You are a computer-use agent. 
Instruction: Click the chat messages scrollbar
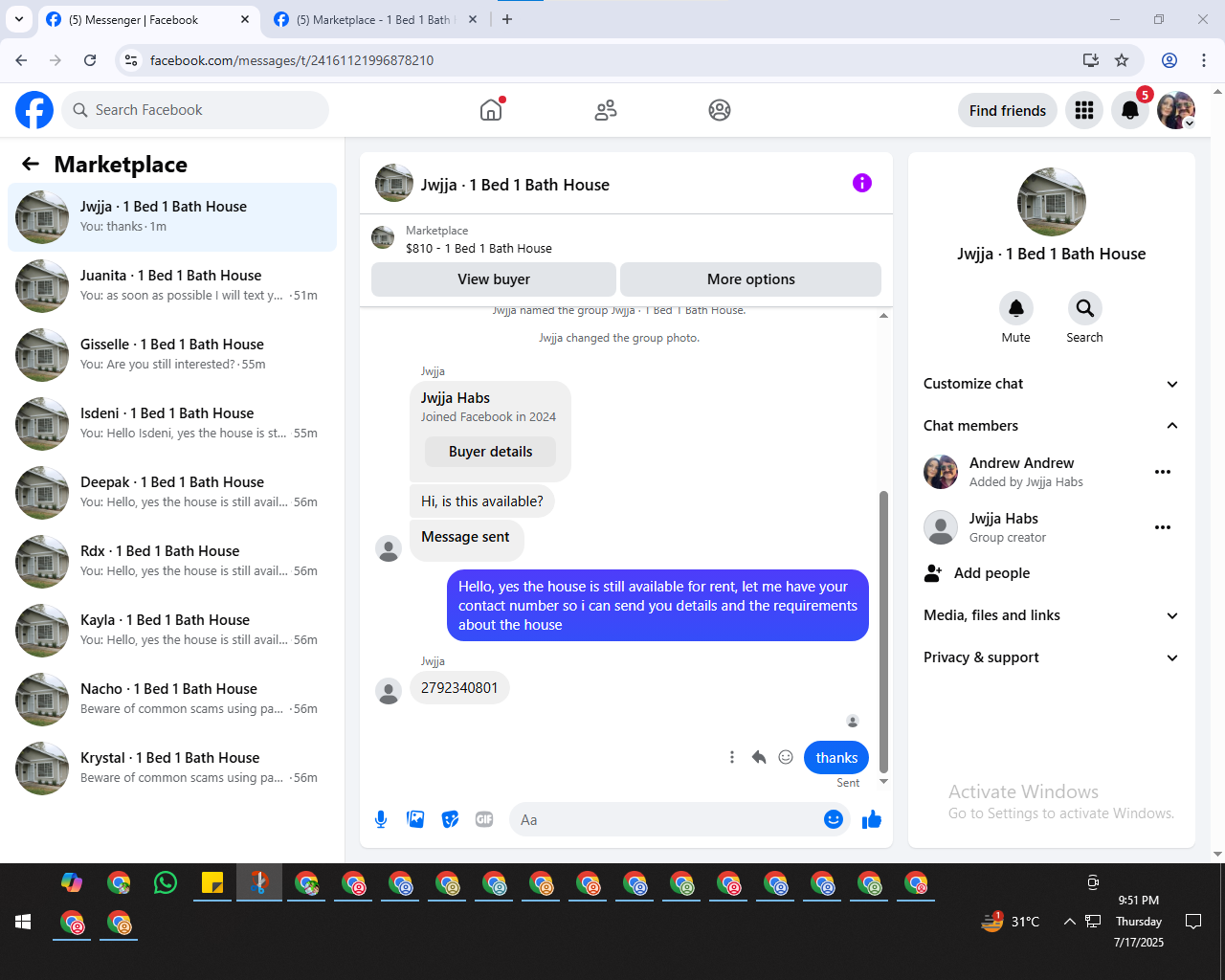(883, 632)
